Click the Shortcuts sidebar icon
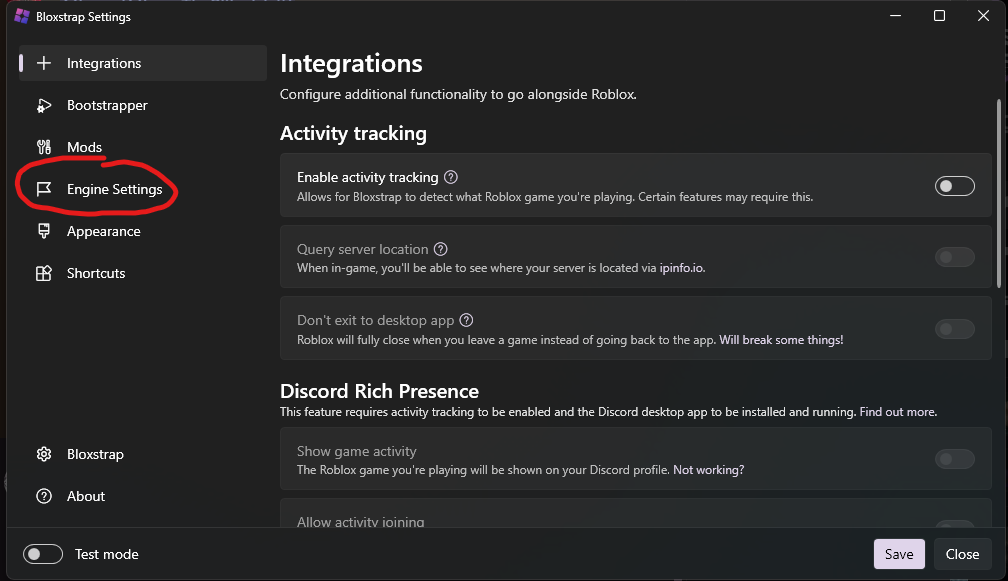 pyautogui.click(x=43, y=273)
